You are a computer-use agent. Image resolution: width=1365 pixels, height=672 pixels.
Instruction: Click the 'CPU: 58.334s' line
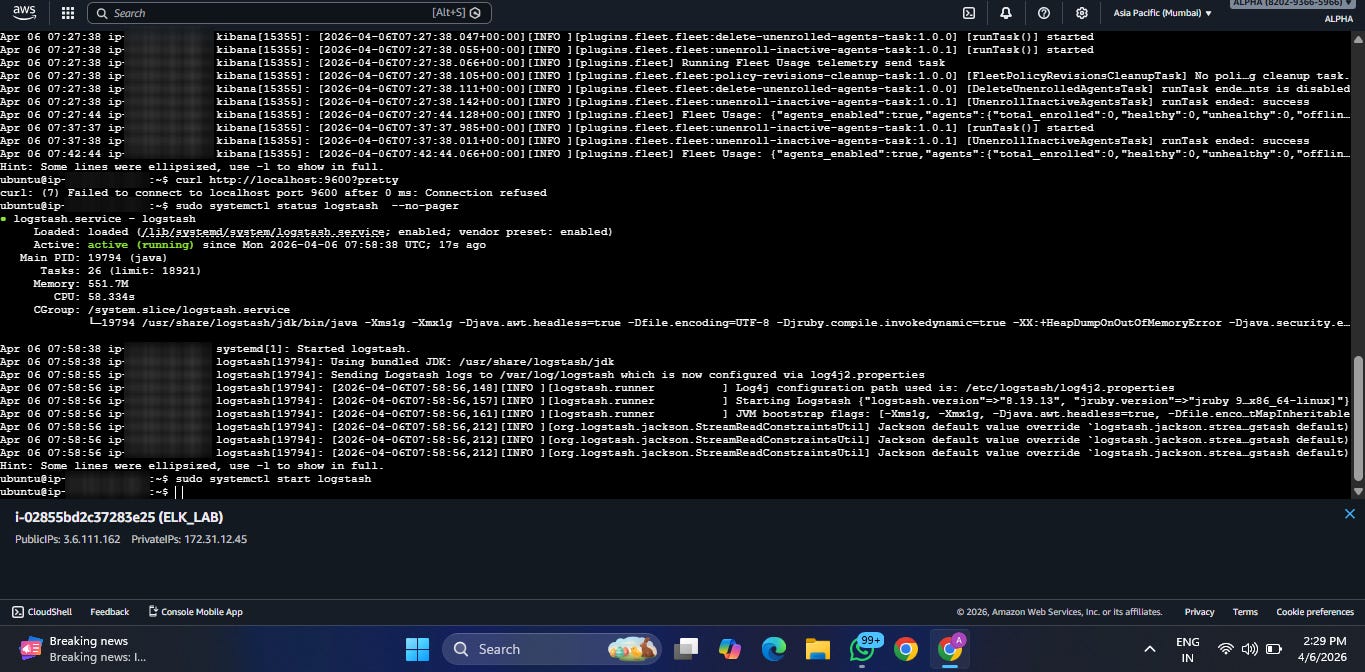[94, 297]
